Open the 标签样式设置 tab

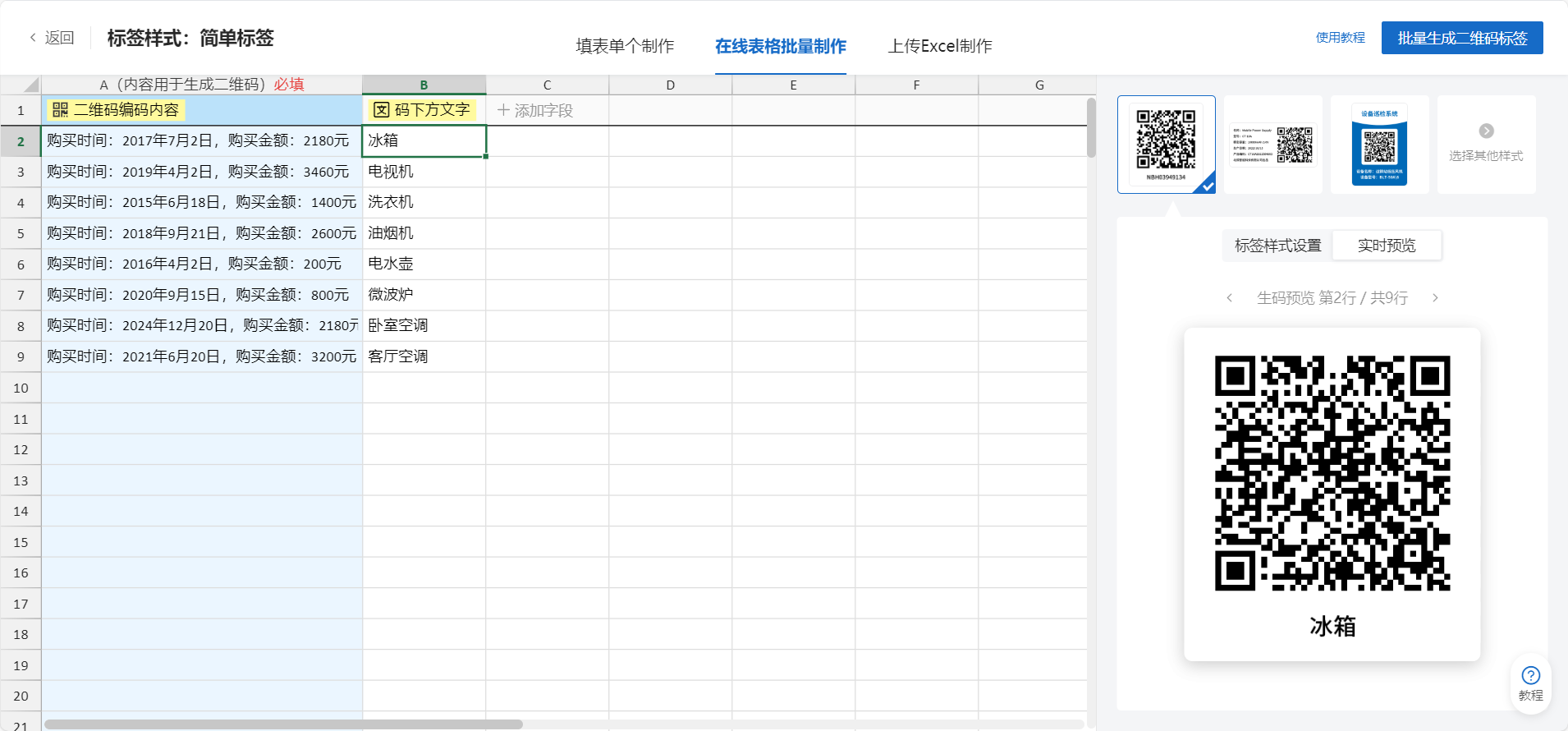pos(1278,246)
